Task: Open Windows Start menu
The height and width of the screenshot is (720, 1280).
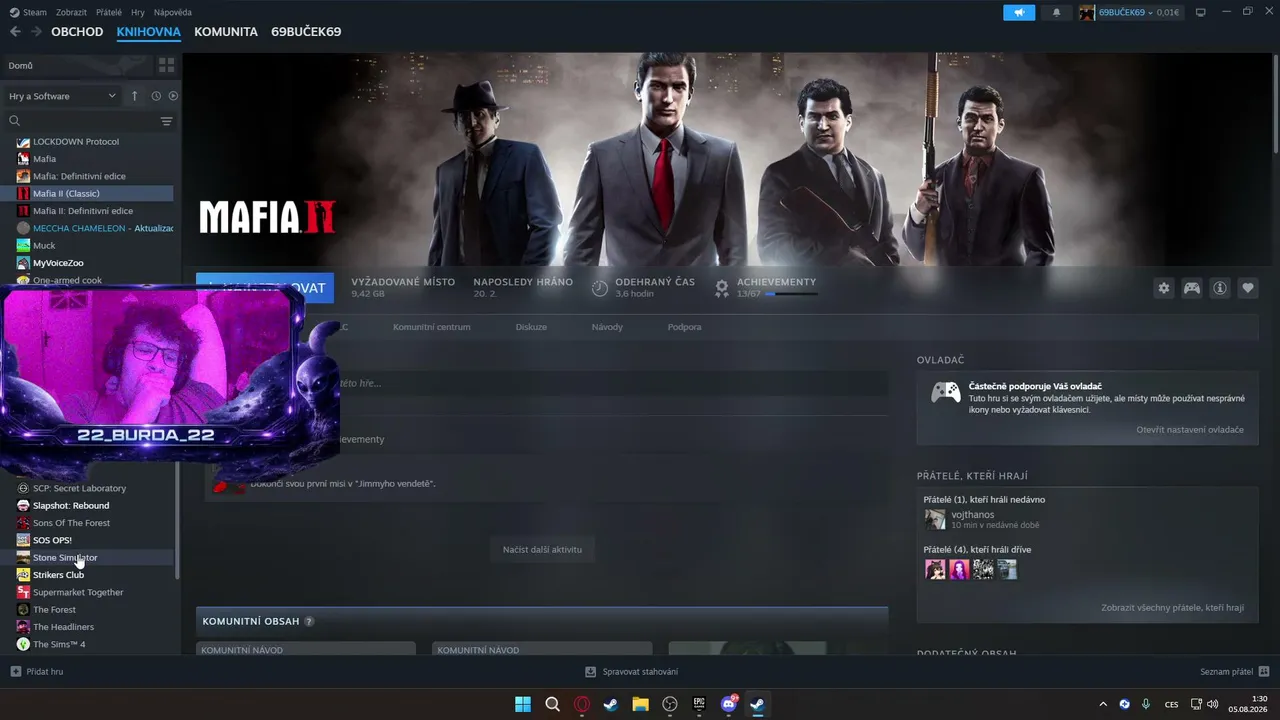Action: coord(523,704)
